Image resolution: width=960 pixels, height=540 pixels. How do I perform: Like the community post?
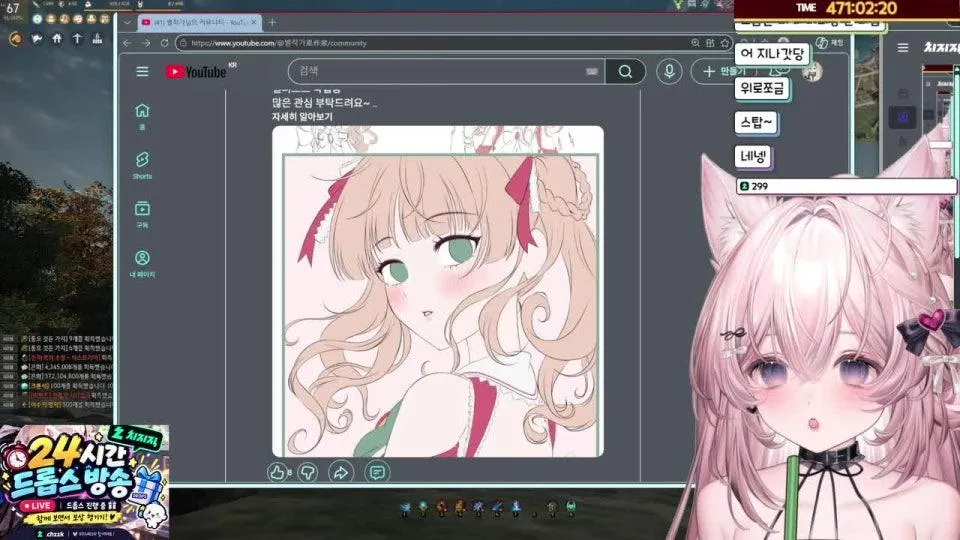pyautogui.click(x=279, y=472)
